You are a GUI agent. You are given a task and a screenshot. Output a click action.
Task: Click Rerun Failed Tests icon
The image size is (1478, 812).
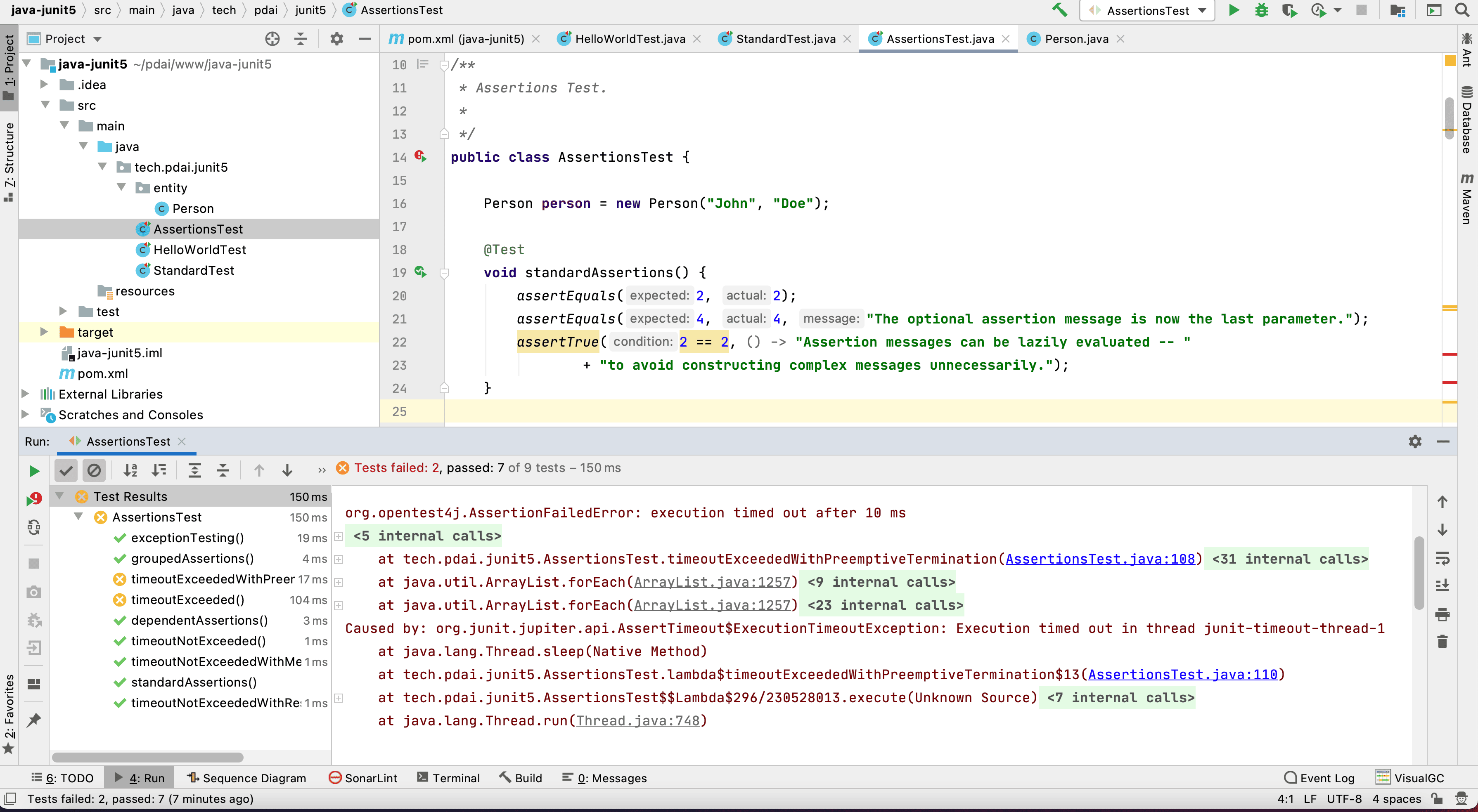pyautogui.click(x=34, y=499)
